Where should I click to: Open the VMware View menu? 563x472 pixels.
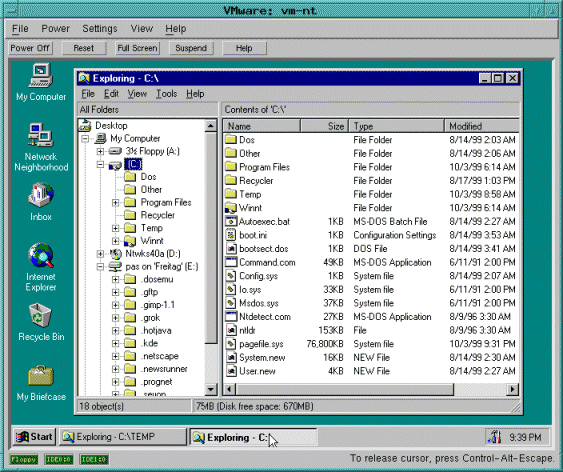pyautogui.click(x=141, y=28)
